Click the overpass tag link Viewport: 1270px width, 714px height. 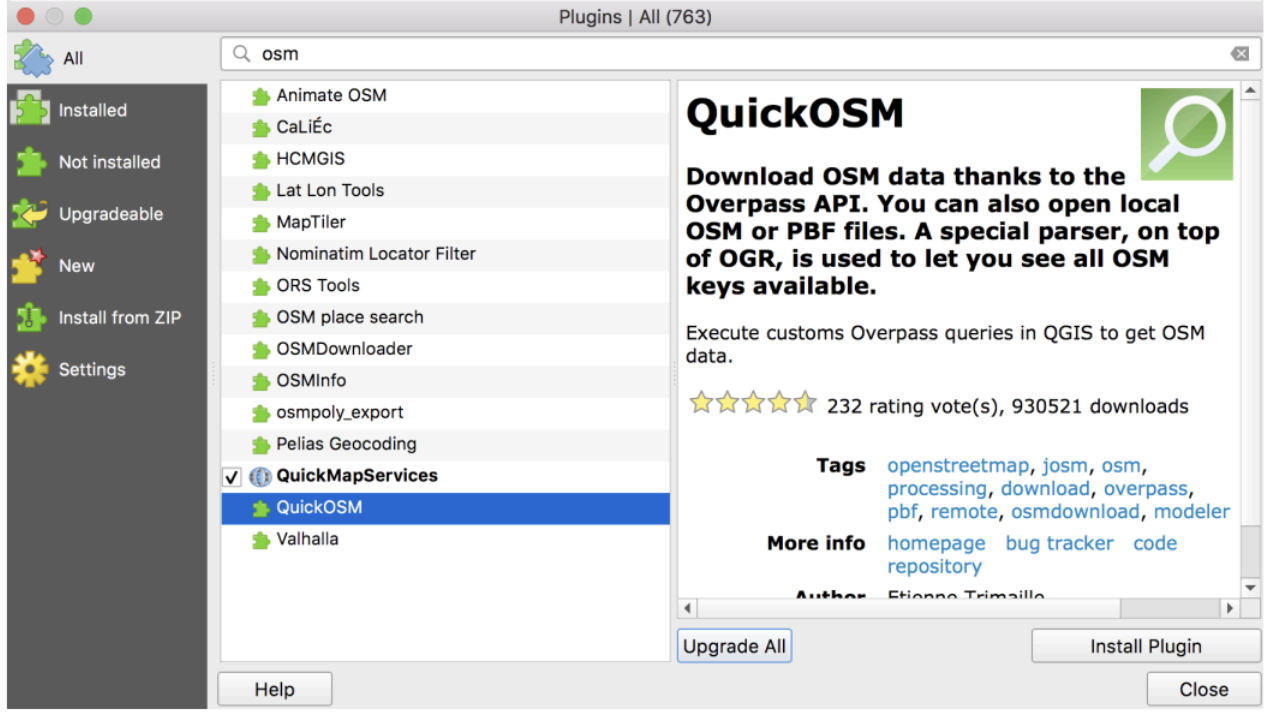pyautogui.click(x=1145, y=489)
